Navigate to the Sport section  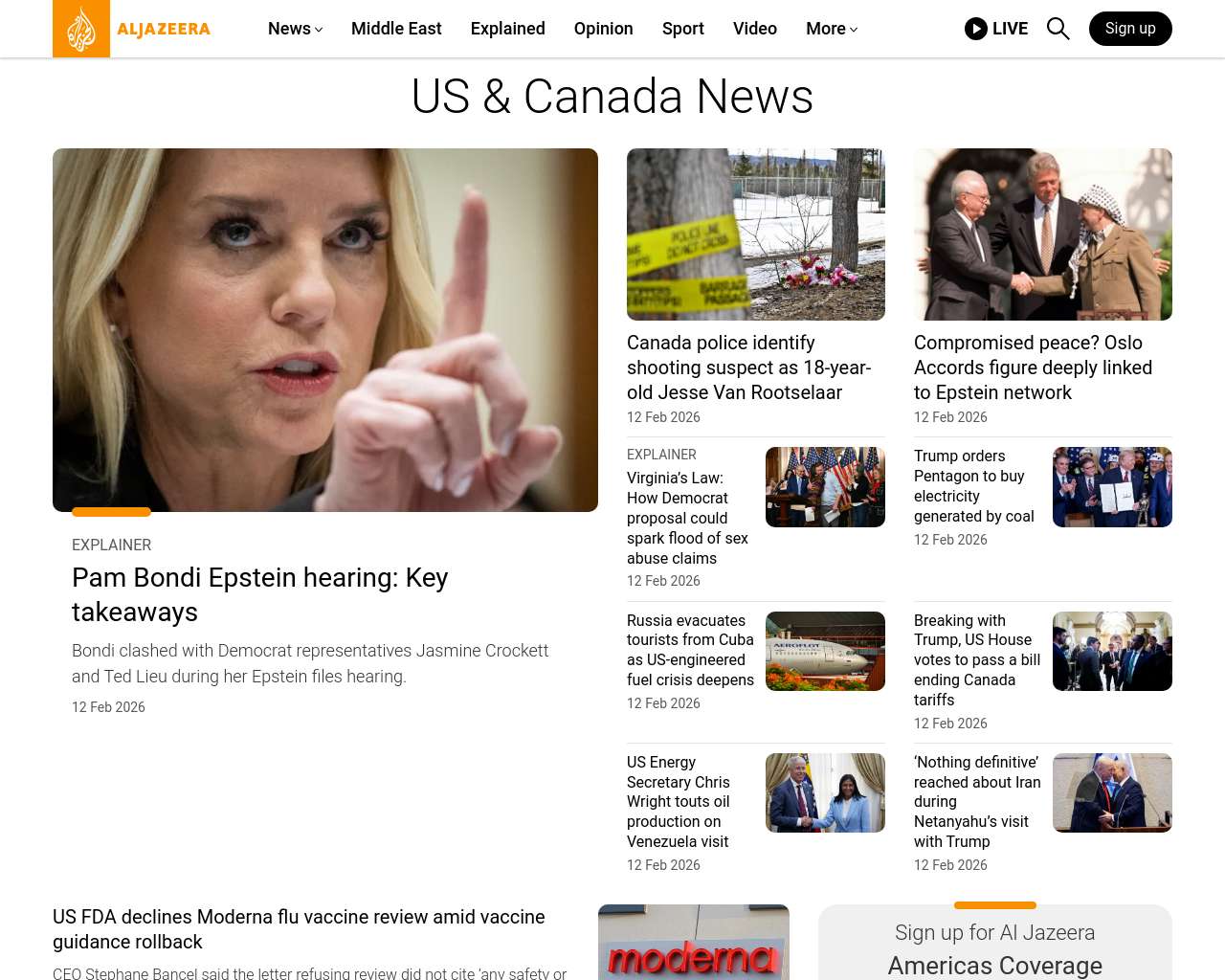(x=683, y=29)
